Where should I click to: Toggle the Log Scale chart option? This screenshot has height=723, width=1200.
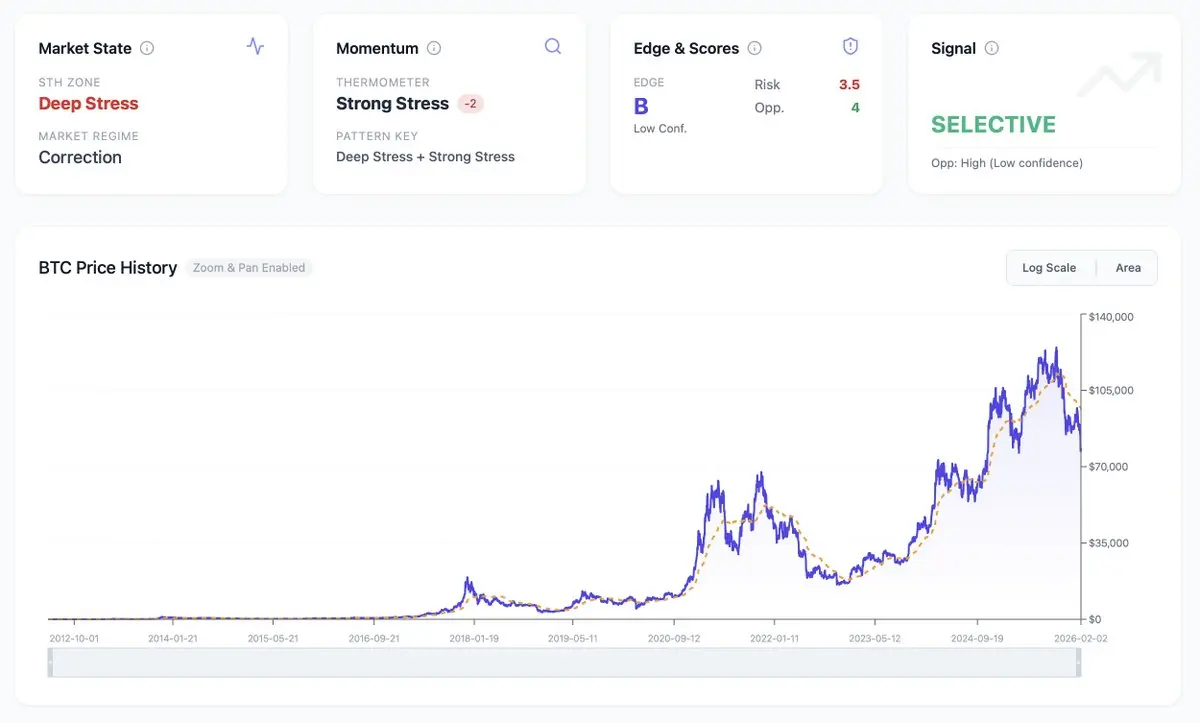1049,268
